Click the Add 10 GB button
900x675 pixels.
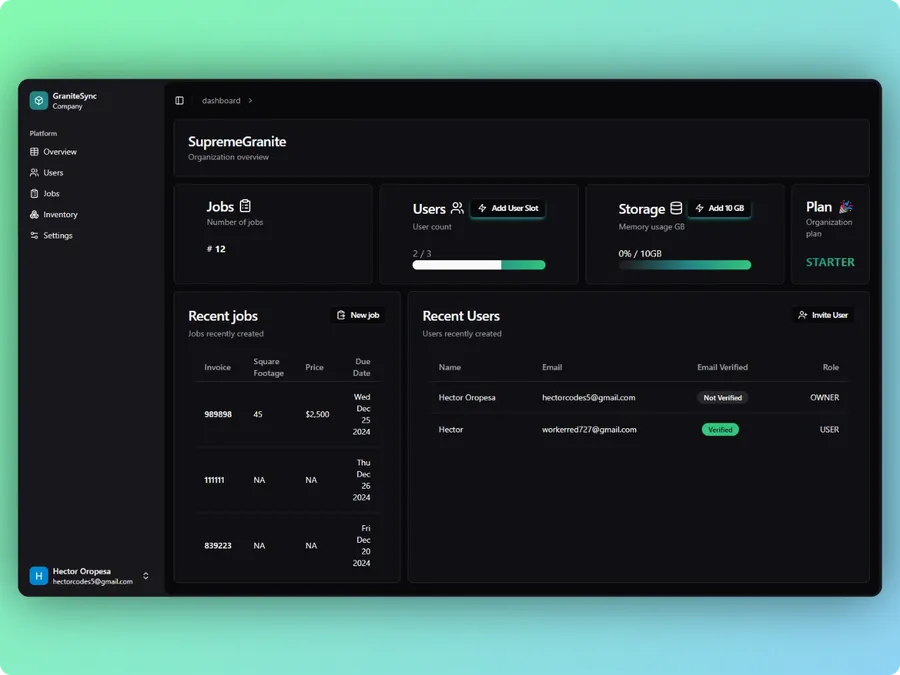(719, 208)
